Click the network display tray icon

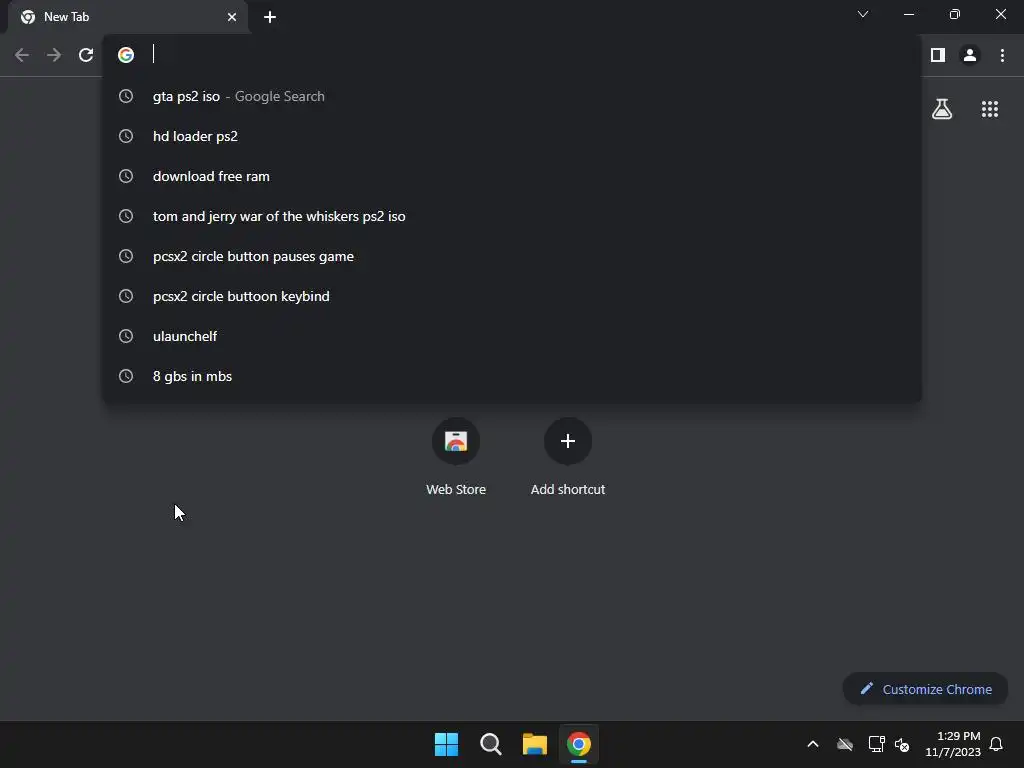tap(876, 744)
